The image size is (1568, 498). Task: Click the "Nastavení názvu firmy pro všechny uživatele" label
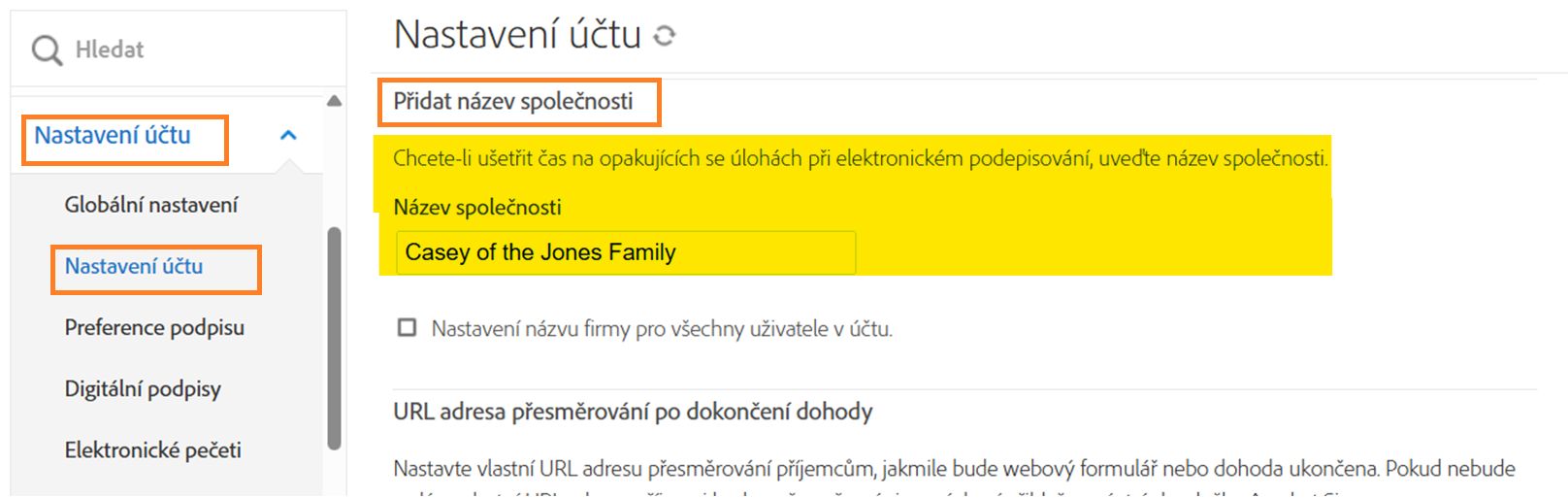(x=661, y=329)
